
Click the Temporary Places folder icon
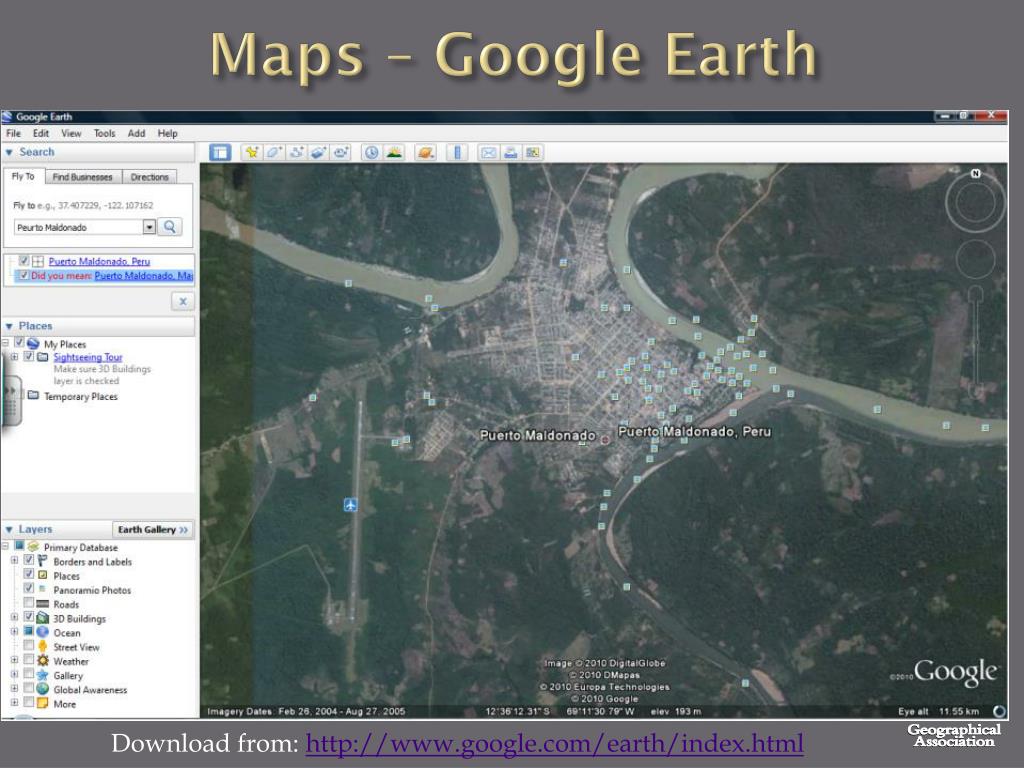click(x=33, y=396)
